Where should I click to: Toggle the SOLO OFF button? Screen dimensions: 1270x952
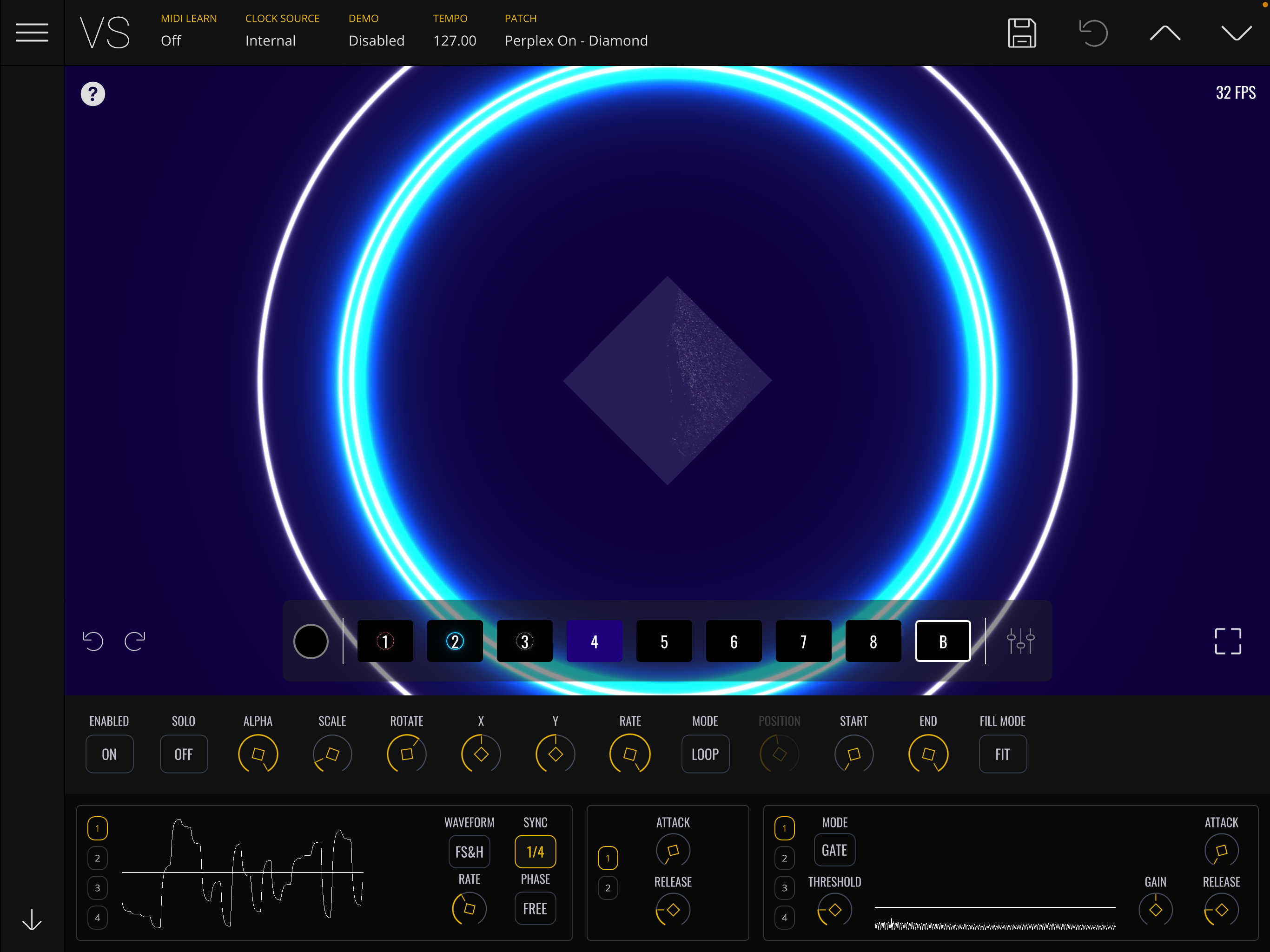coord(183,754)
